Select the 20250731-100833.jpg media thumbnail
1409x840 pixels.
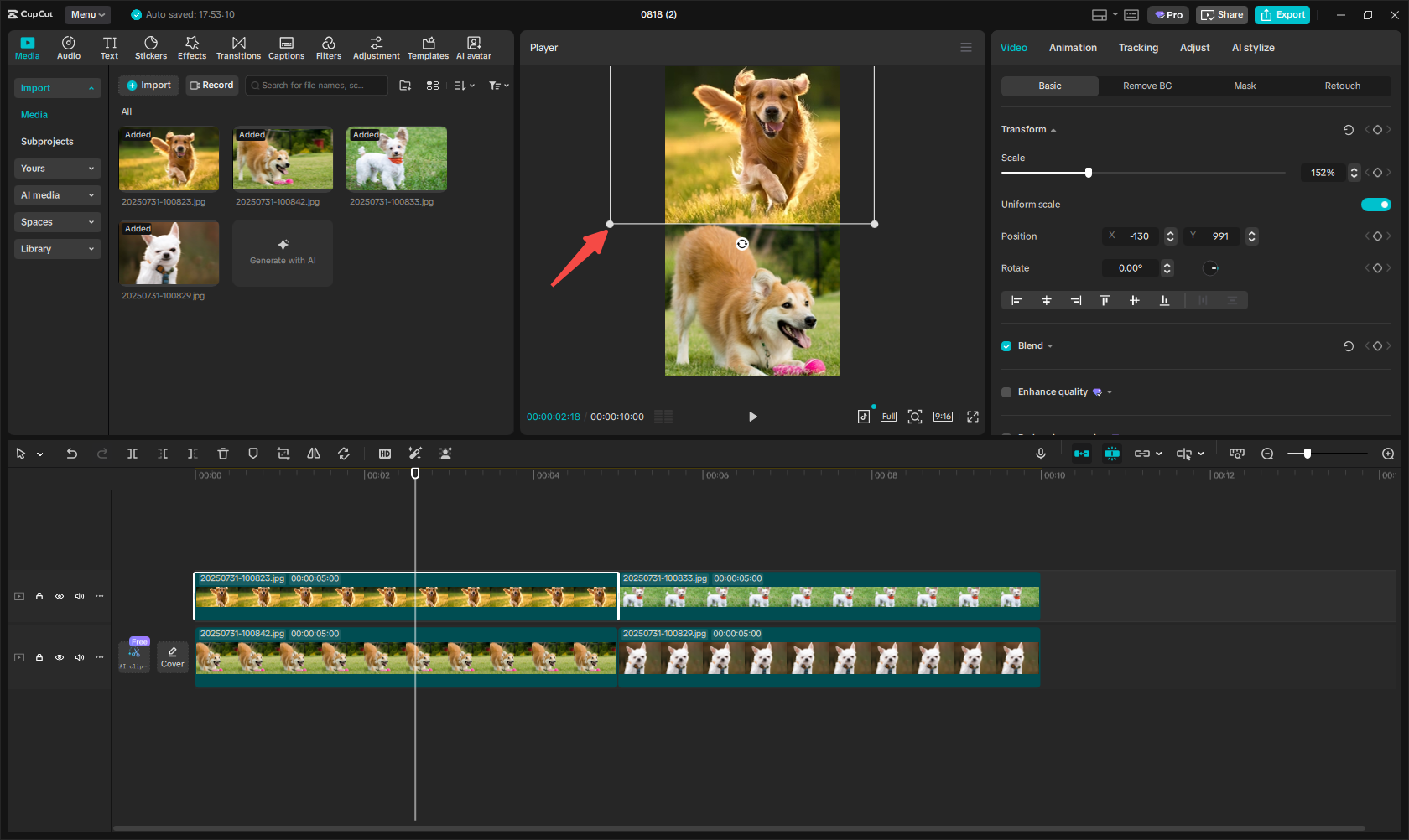click(396, 158)
